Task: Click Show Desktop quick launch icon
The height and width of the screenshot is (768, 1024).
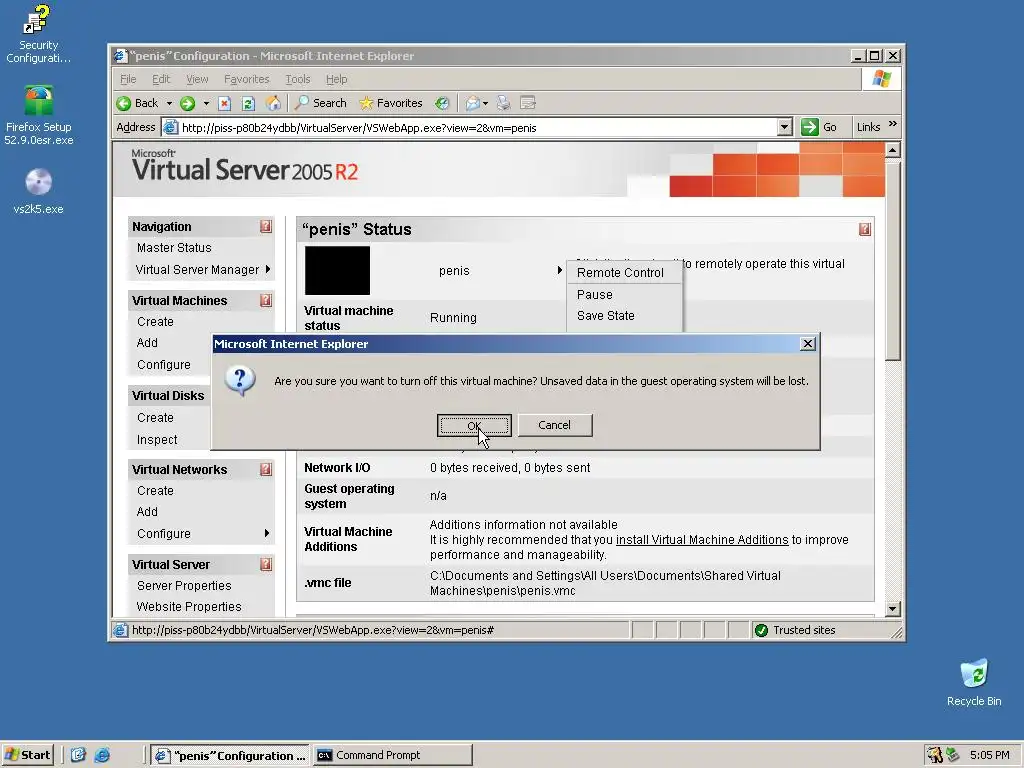Action: tap(78, 755)
